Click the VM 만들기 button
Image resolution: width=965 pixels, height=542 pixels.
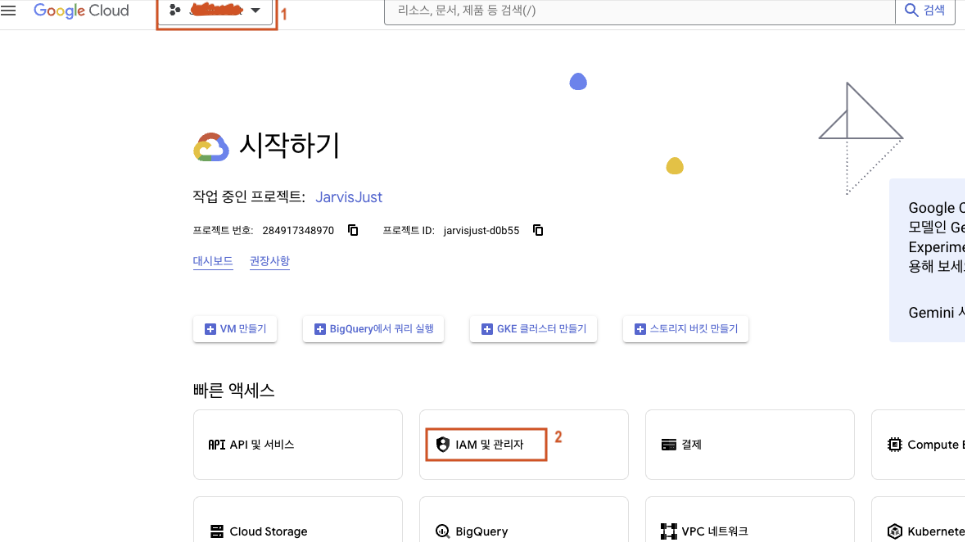235,329
